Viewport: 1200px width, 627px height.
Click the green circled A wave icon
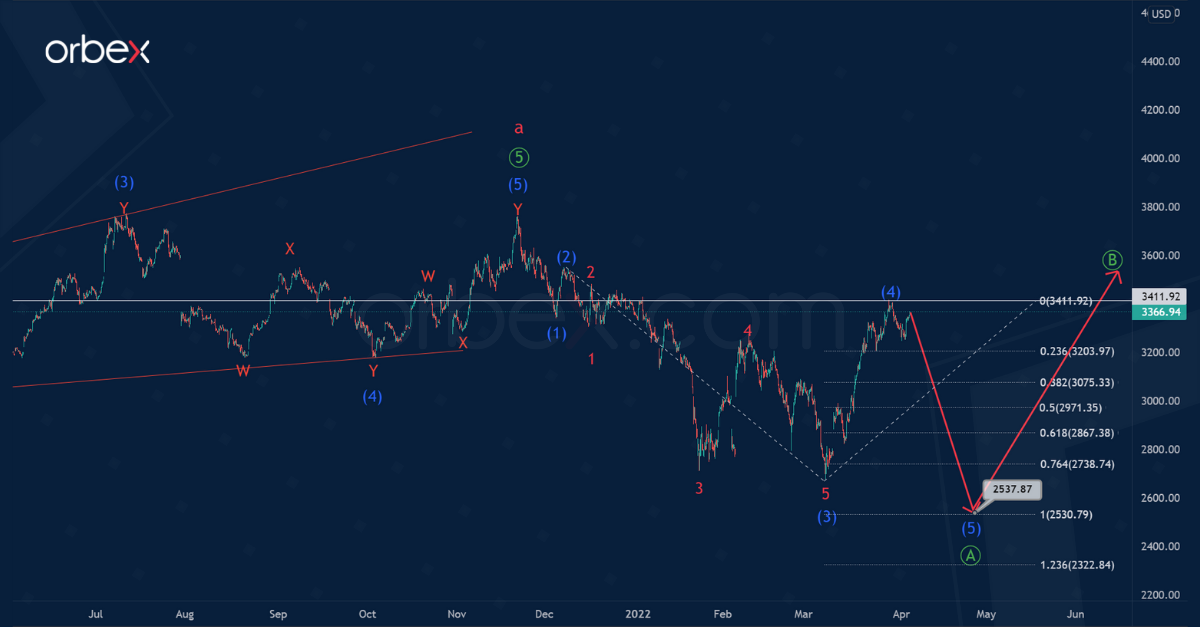coord(970,555)
